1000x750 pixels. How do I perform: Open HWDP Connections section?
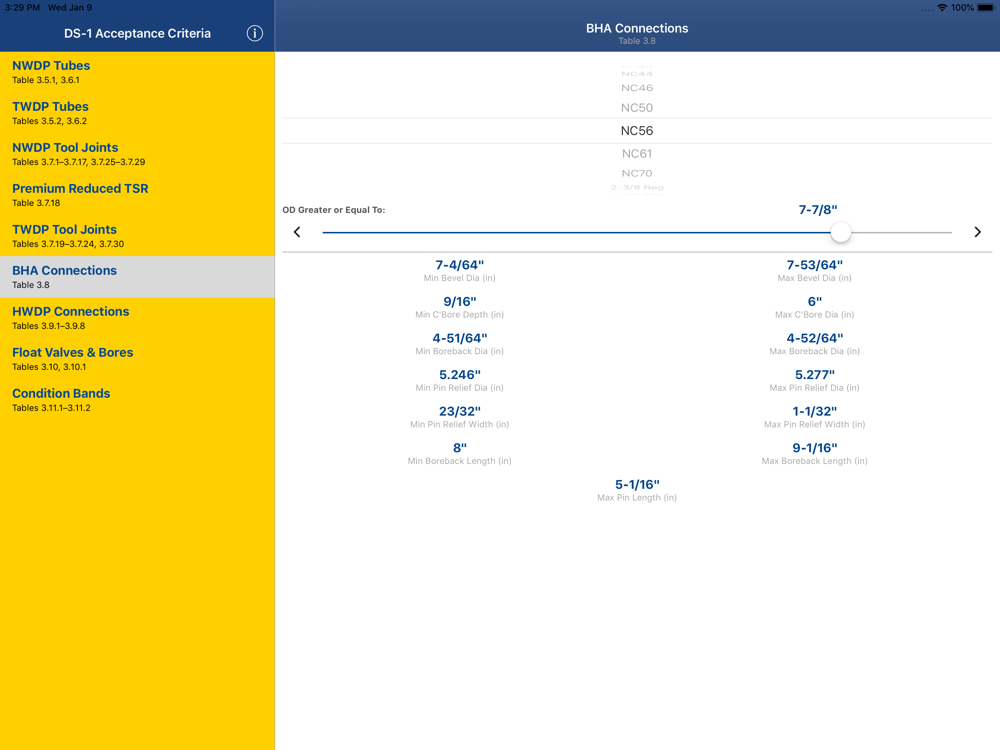tap(137, 318)
